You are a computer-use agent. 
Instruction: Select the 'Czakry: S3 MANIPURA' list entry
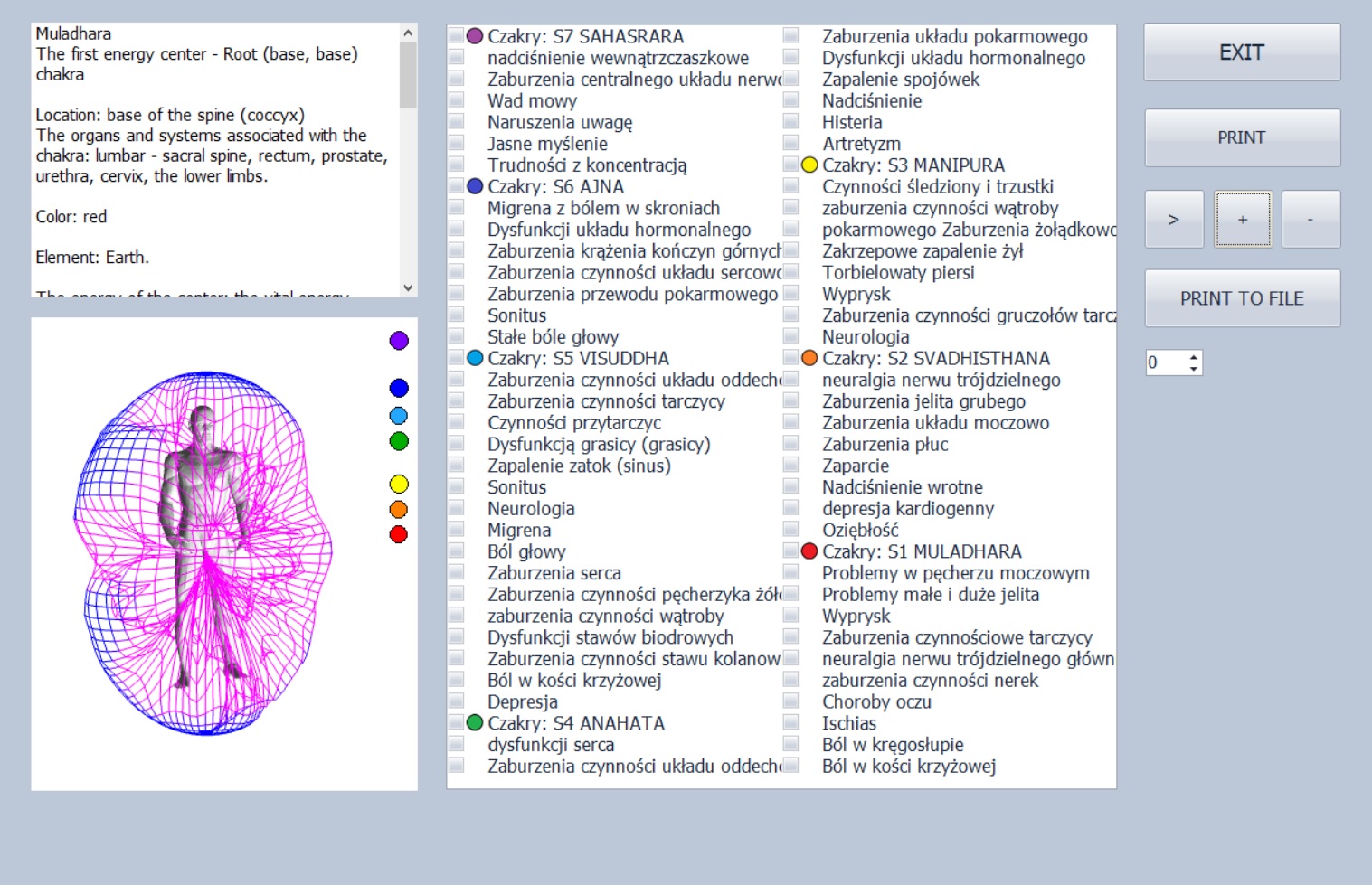click(913, 165)
